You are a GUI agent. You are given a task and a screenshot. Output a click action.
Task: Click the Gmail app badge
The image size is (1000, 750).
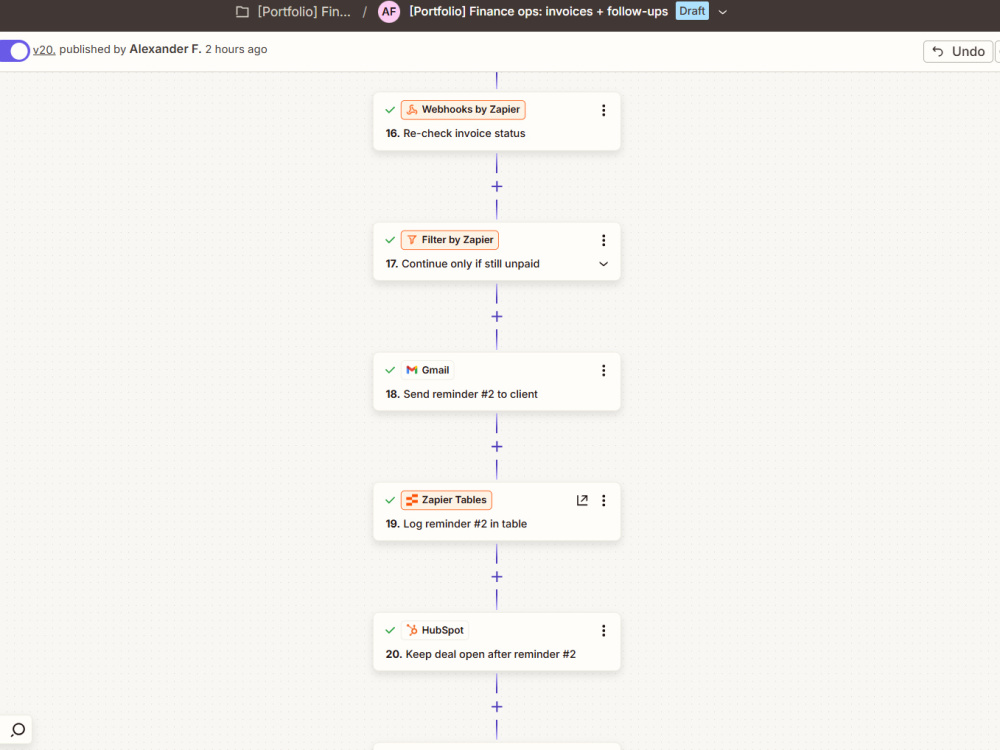(x=427, y=370)
